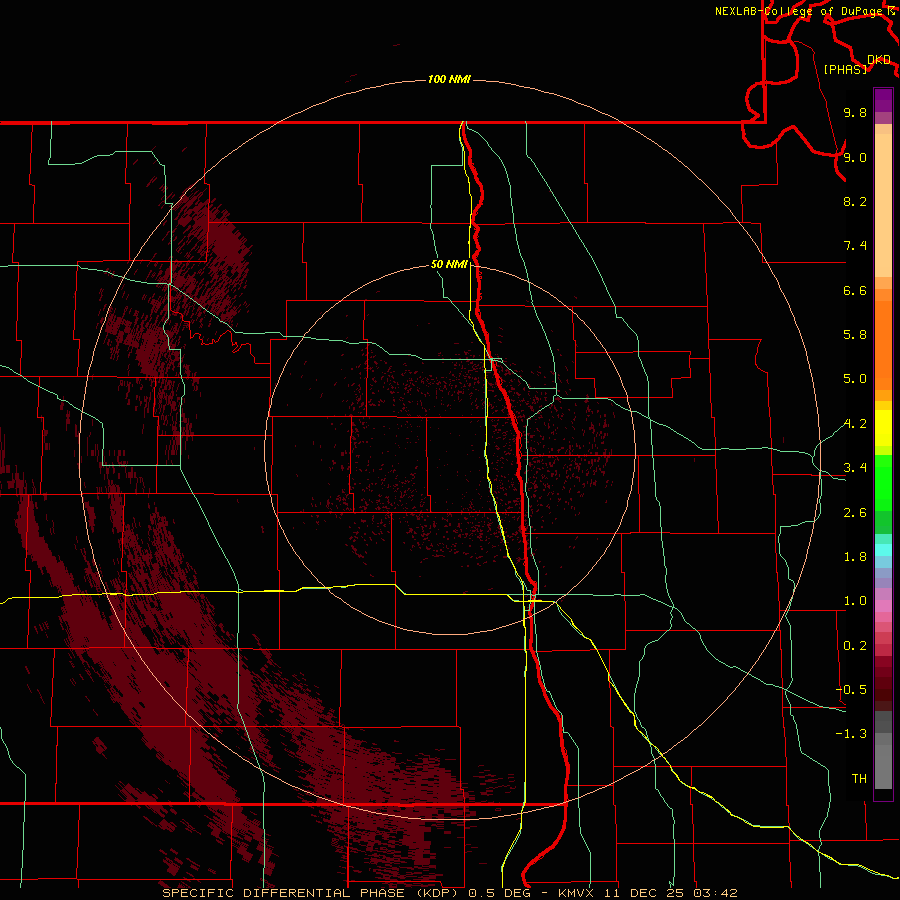Click the KMVX 11 DEC 25 03:42 timestamp

(x=647, y=893)
